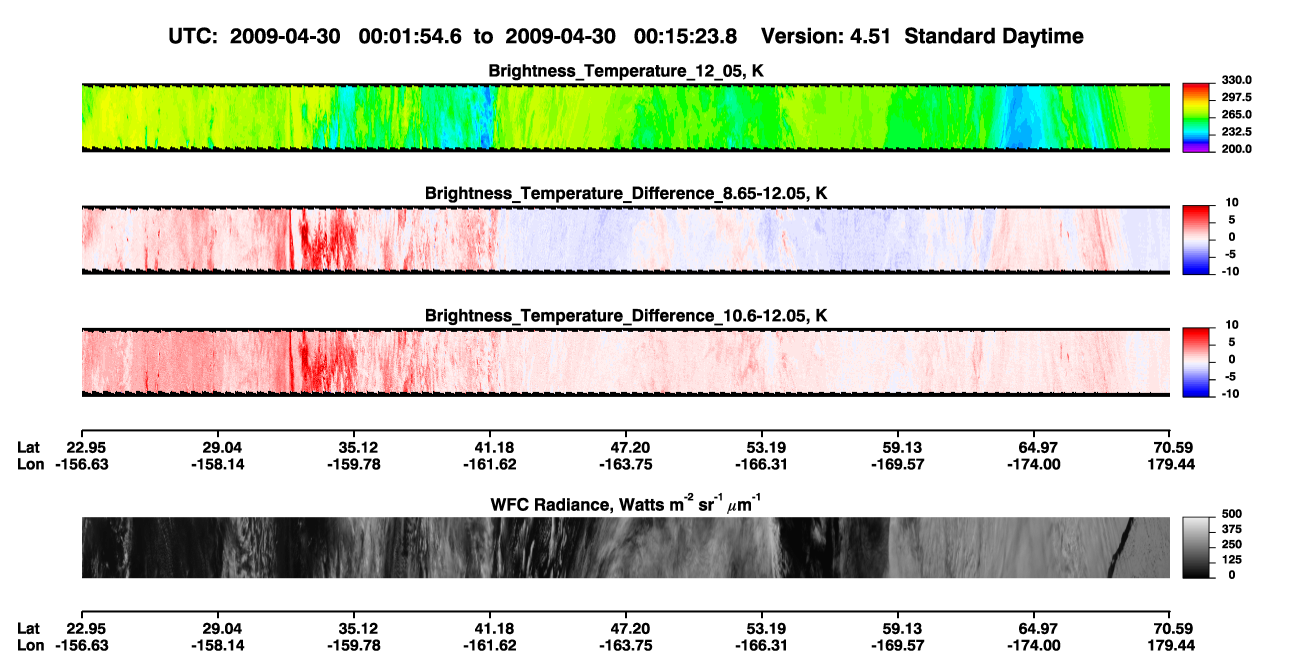Select the Brightness_Temperature_12_05 panel title
Viewport: 1300px width, 667px height.
626,71
